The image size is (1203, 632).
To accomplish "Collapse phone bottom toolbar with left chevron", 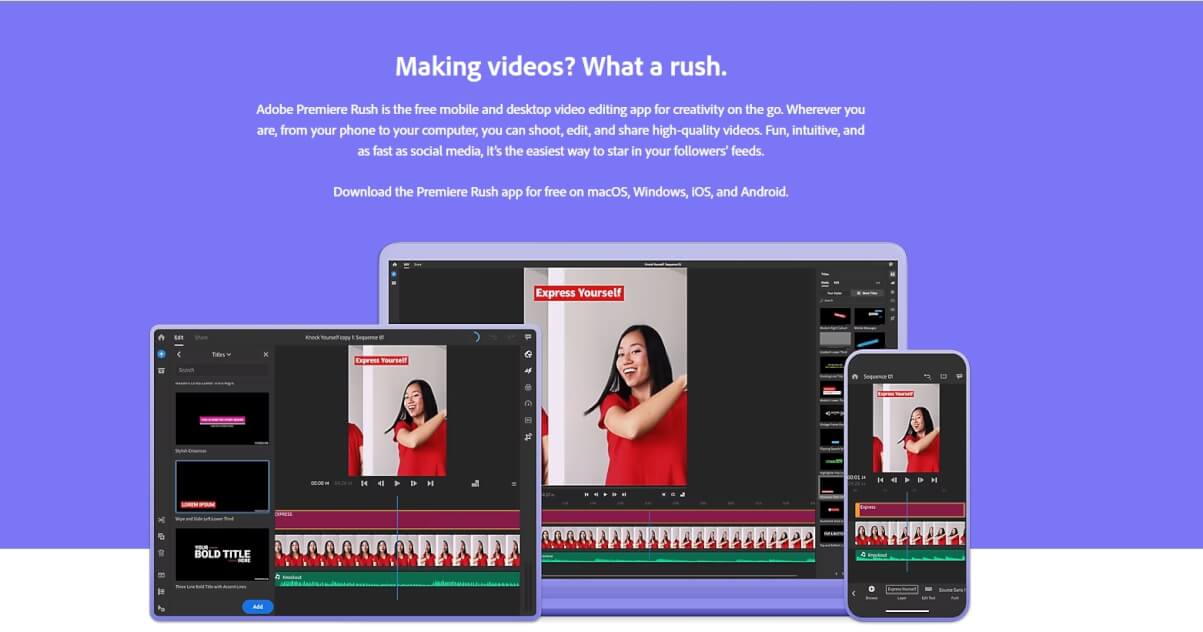I will [x=853, y=593].
